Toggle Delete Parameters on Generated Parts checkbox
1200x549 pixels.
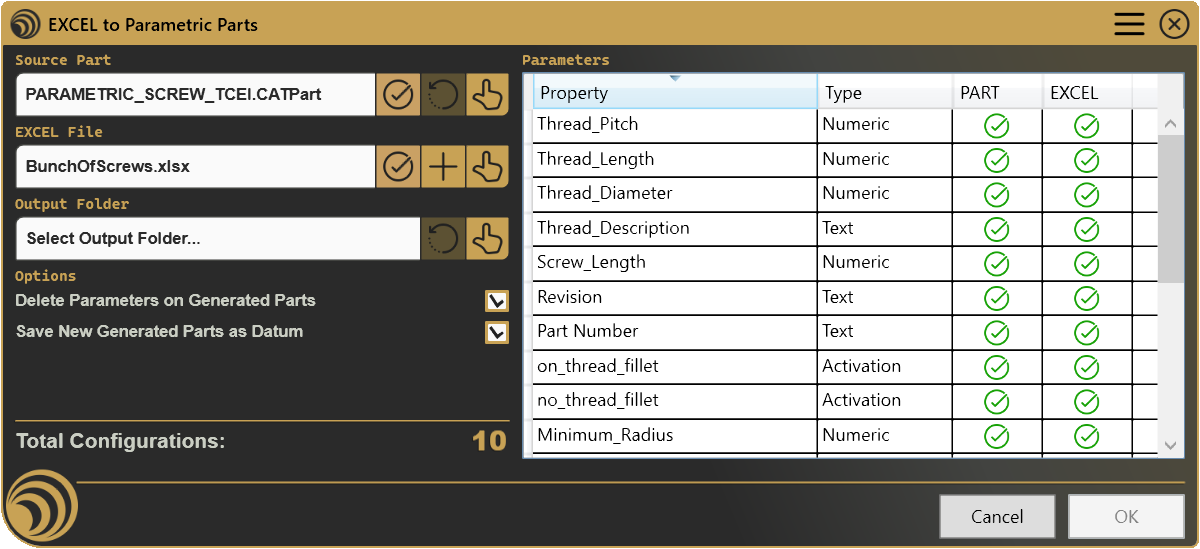497,301
